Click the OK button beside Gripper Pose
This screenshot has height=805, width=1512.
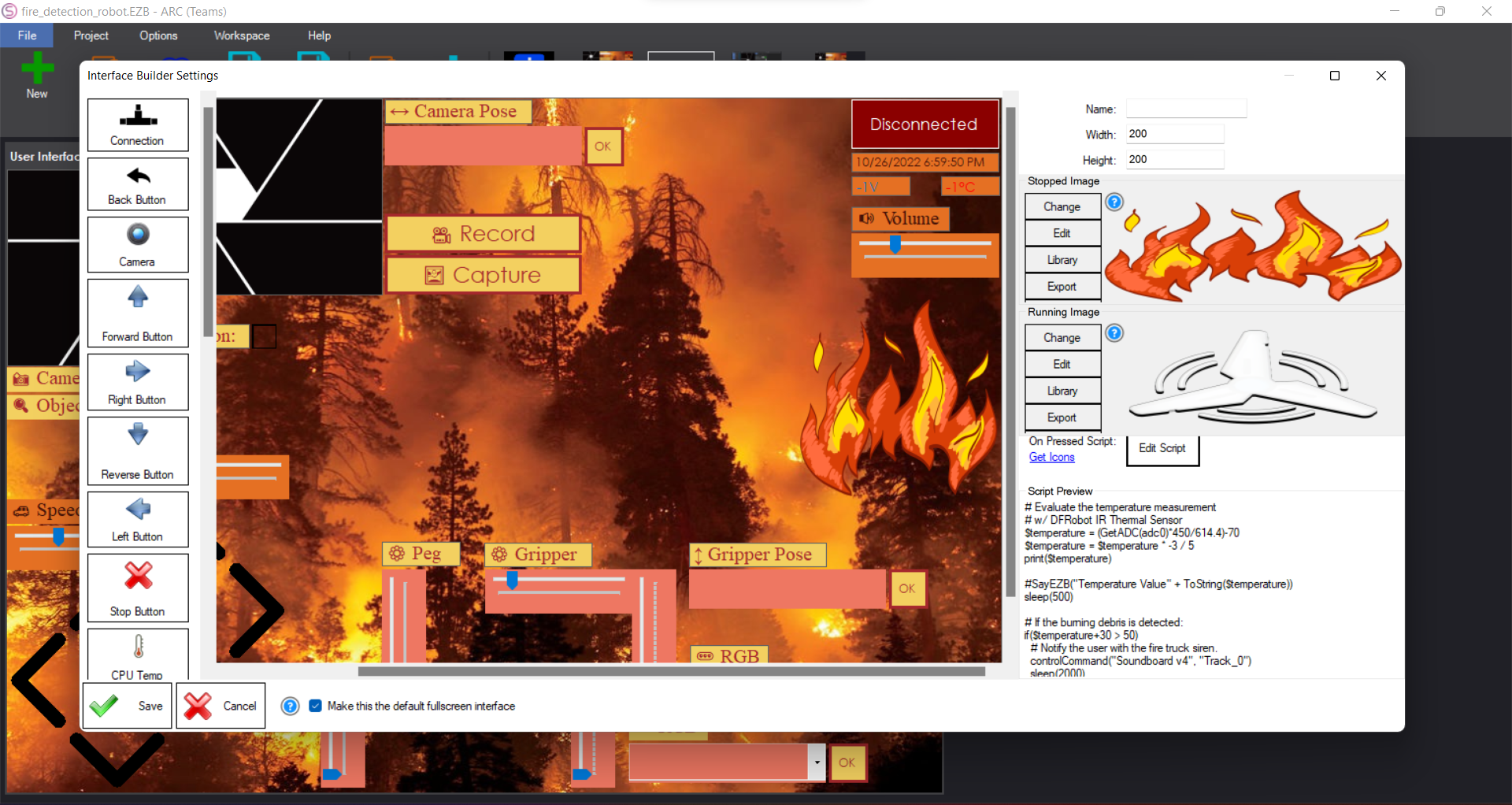907,588
